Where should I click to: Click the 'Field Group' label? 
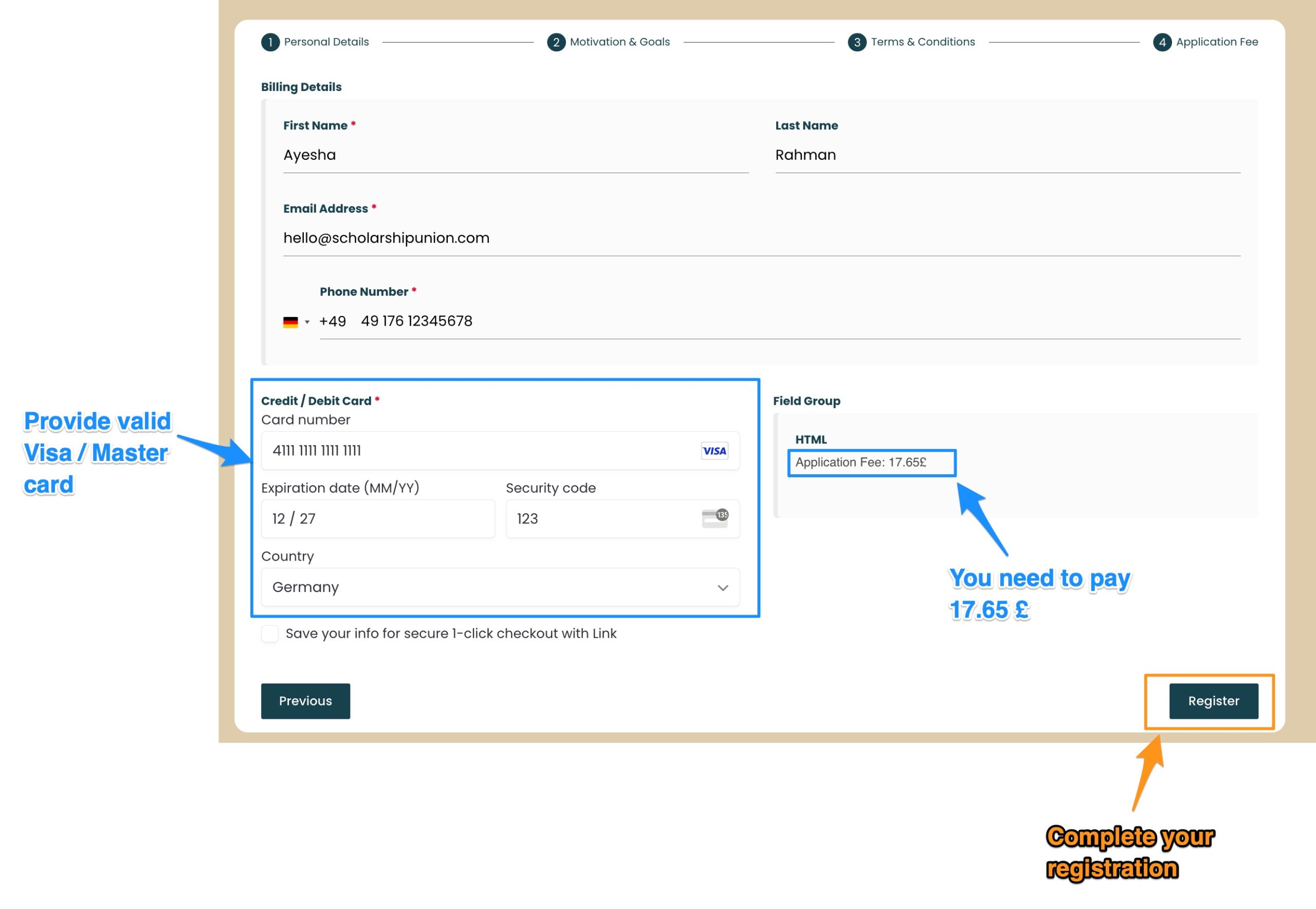click(x=806, y=401)
